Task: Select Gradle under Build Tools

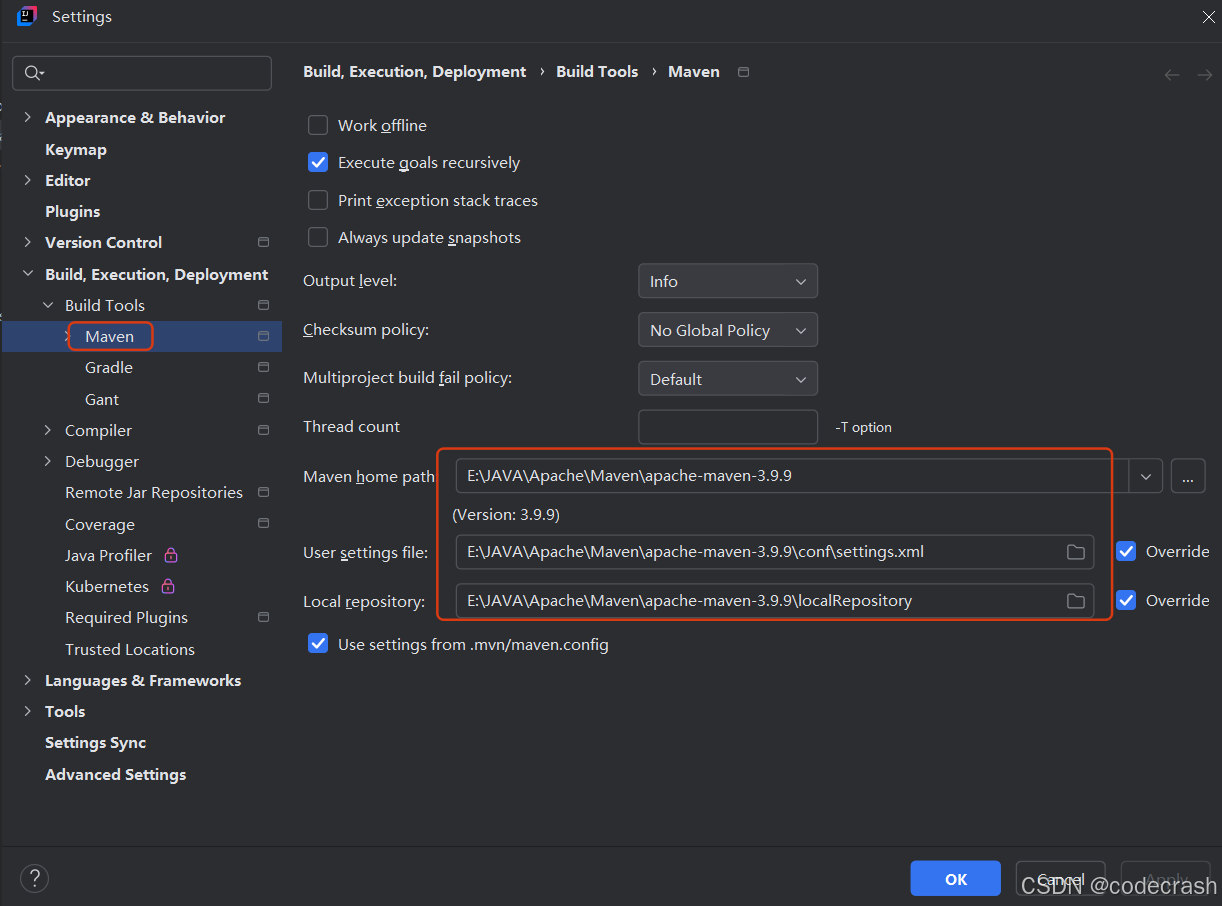Action: pos(109,367)
